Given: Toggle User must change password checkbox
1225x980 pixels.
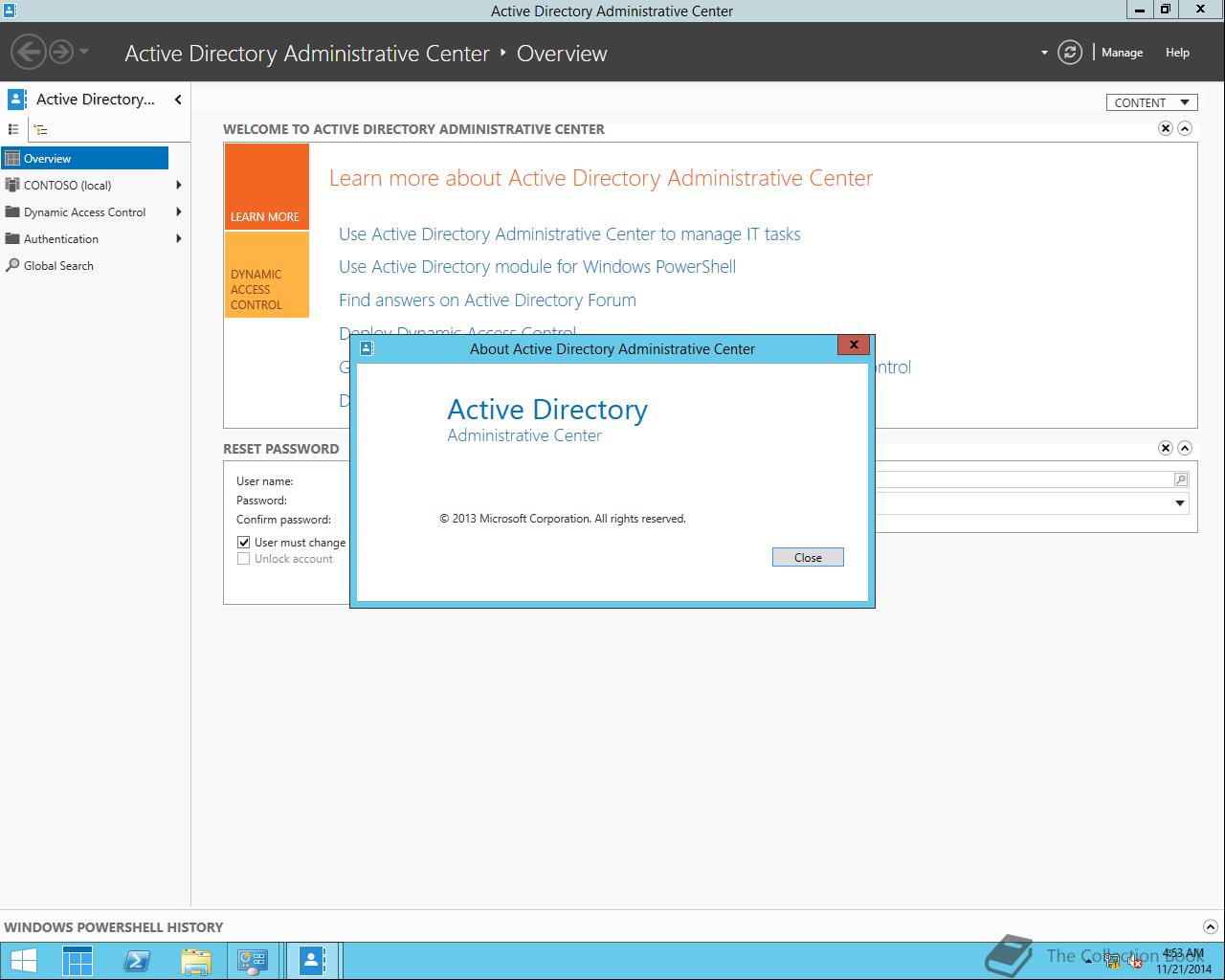Looking at the screenshot, I should pos(243,542).
